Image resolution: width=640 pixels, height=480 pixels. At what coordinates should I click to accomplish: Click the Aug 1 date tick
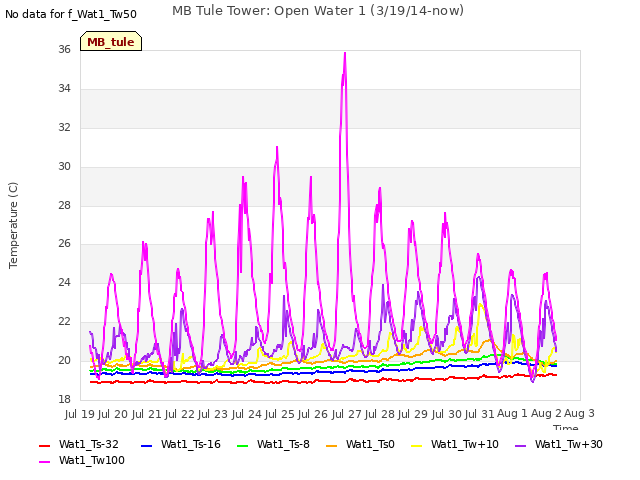click(x=512, y=414)
